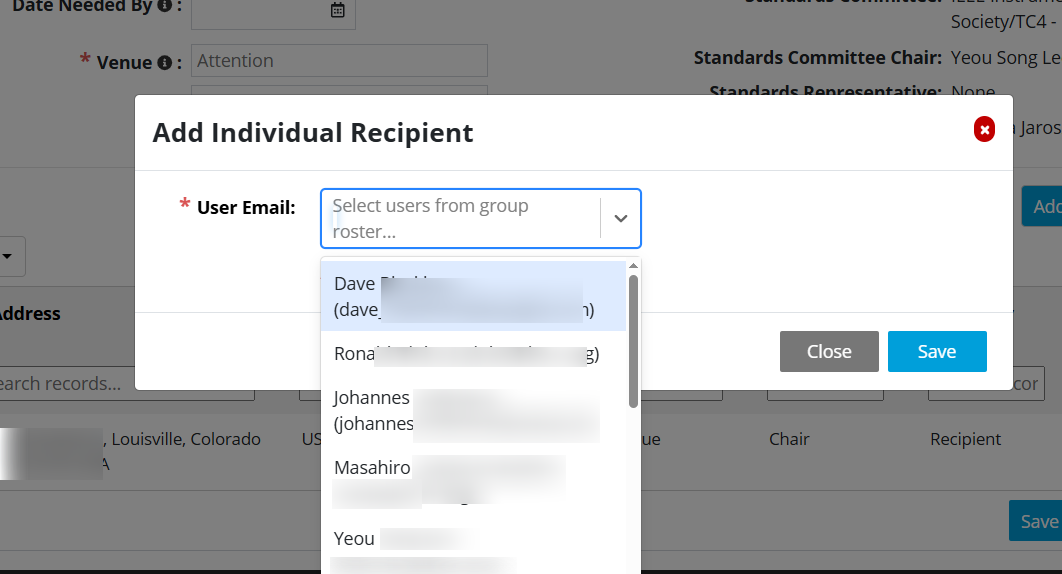The height and width of the screenshot is (574, 1062).
Task: Open the Date Needed By calendar picker
Action: (x=338, y=10)
